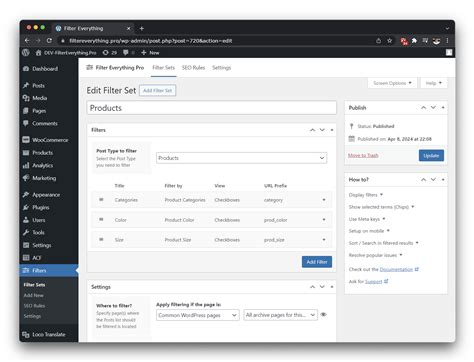Open the comments bubble in the admin bar
This screenshot has height=362, width=474.
point(126,53)
